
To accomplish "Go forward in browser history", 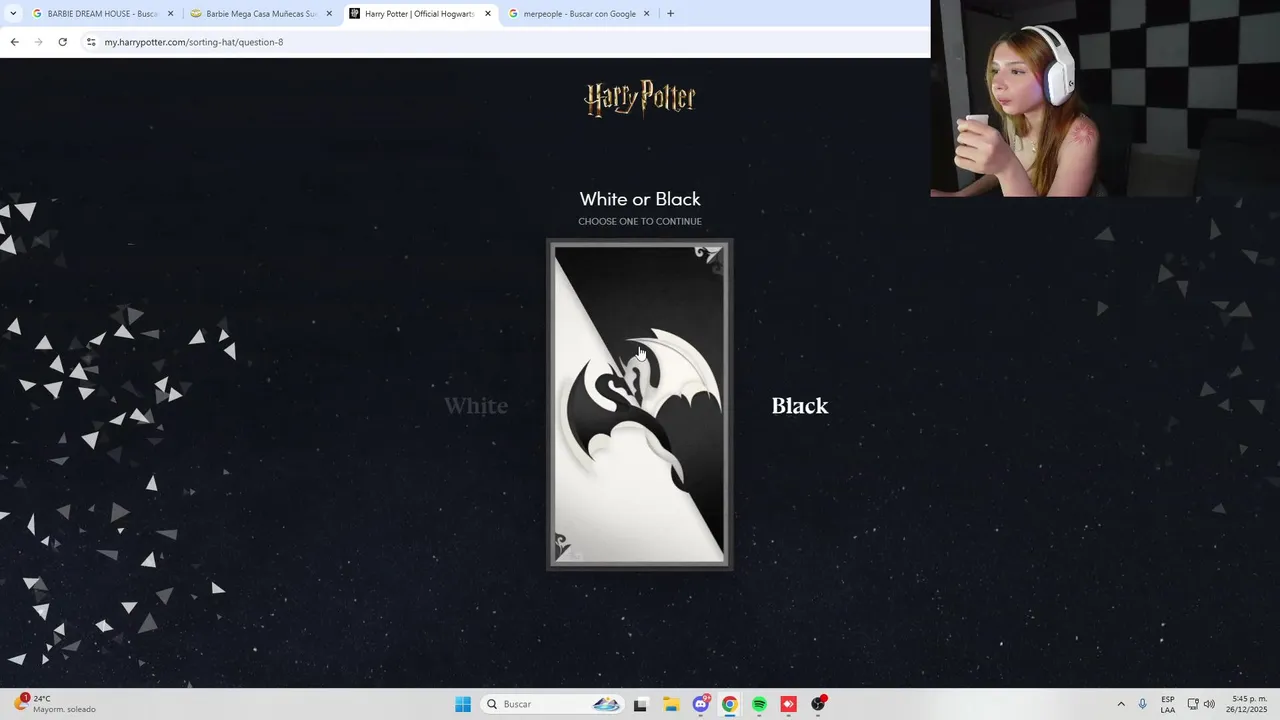I will point(38,42).
